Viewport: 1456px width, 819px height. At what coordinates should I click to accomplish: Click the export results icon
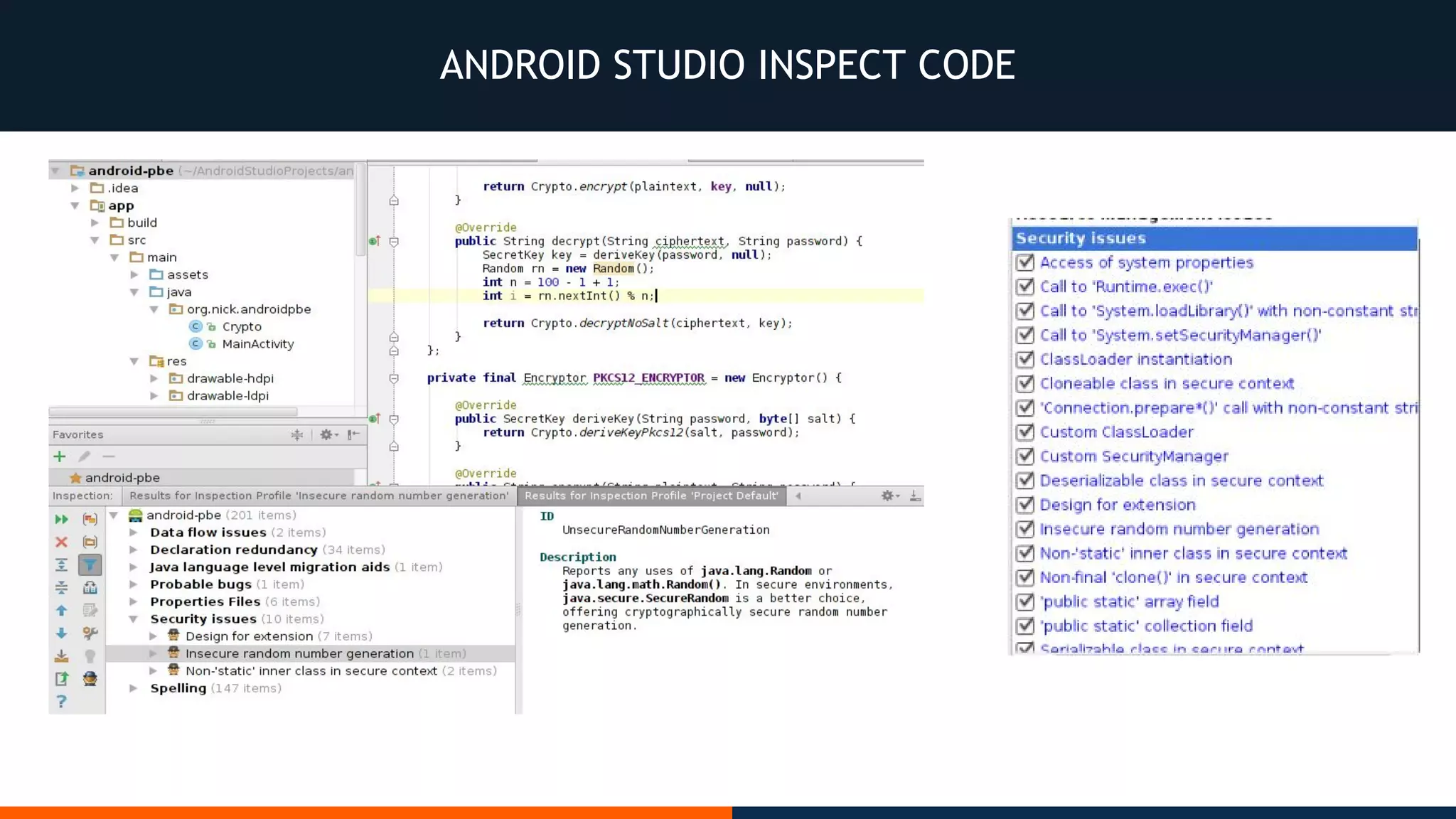[62, 679]
